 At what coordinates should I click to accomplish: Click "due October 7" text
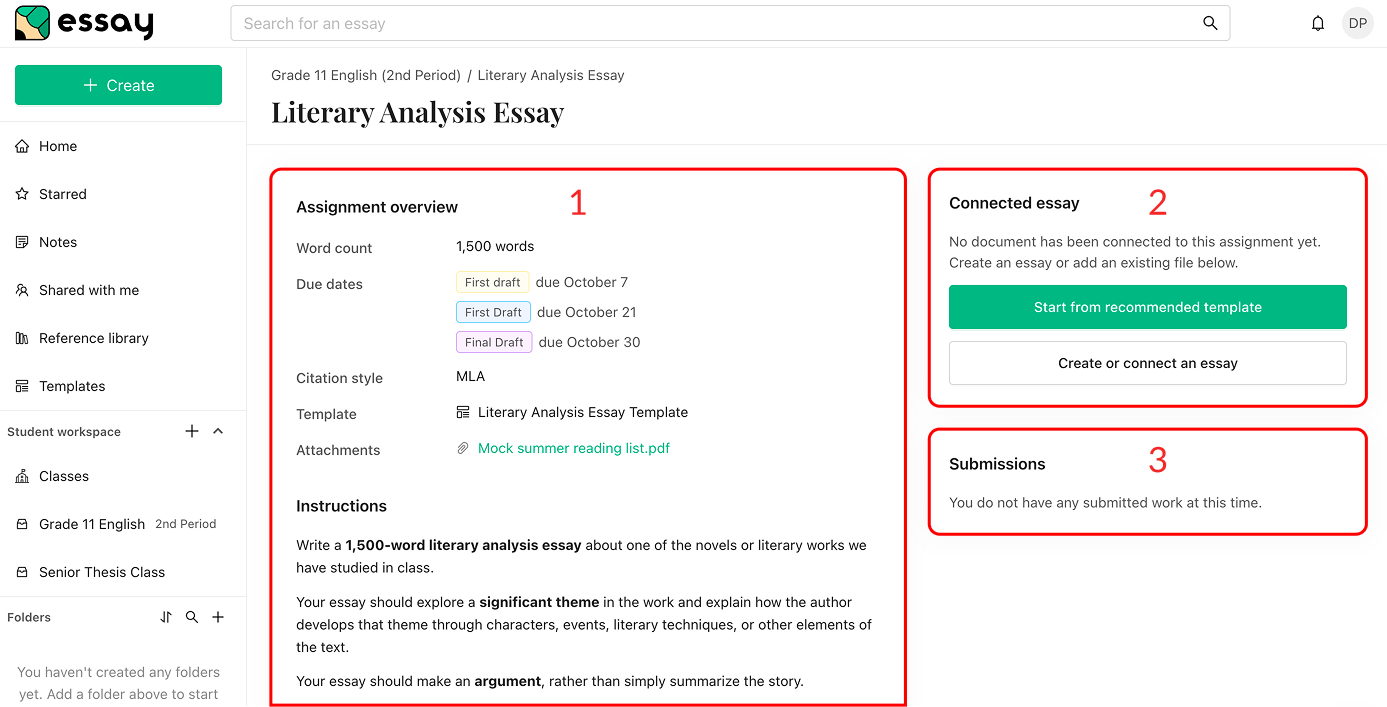click(582, 282)
